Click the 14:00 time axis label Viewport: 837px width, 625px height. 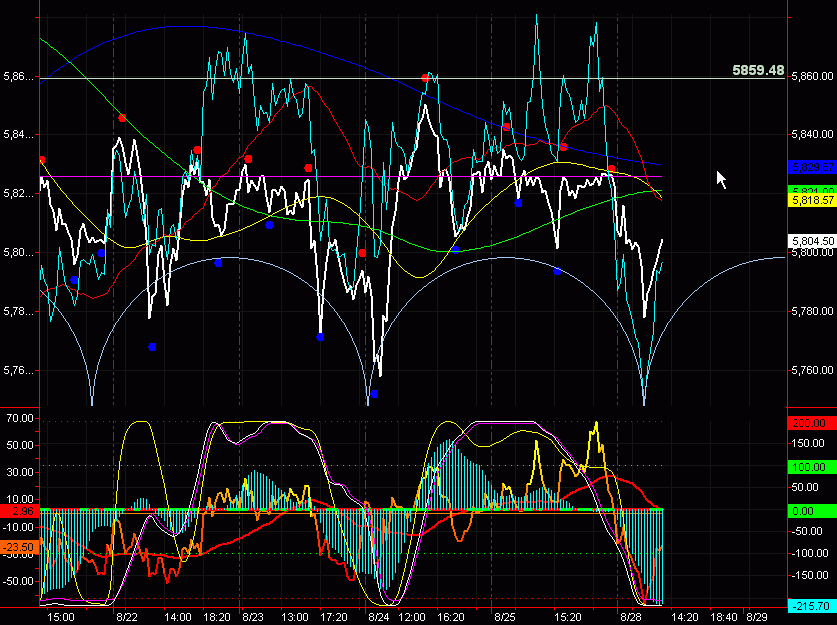(178, 618)
